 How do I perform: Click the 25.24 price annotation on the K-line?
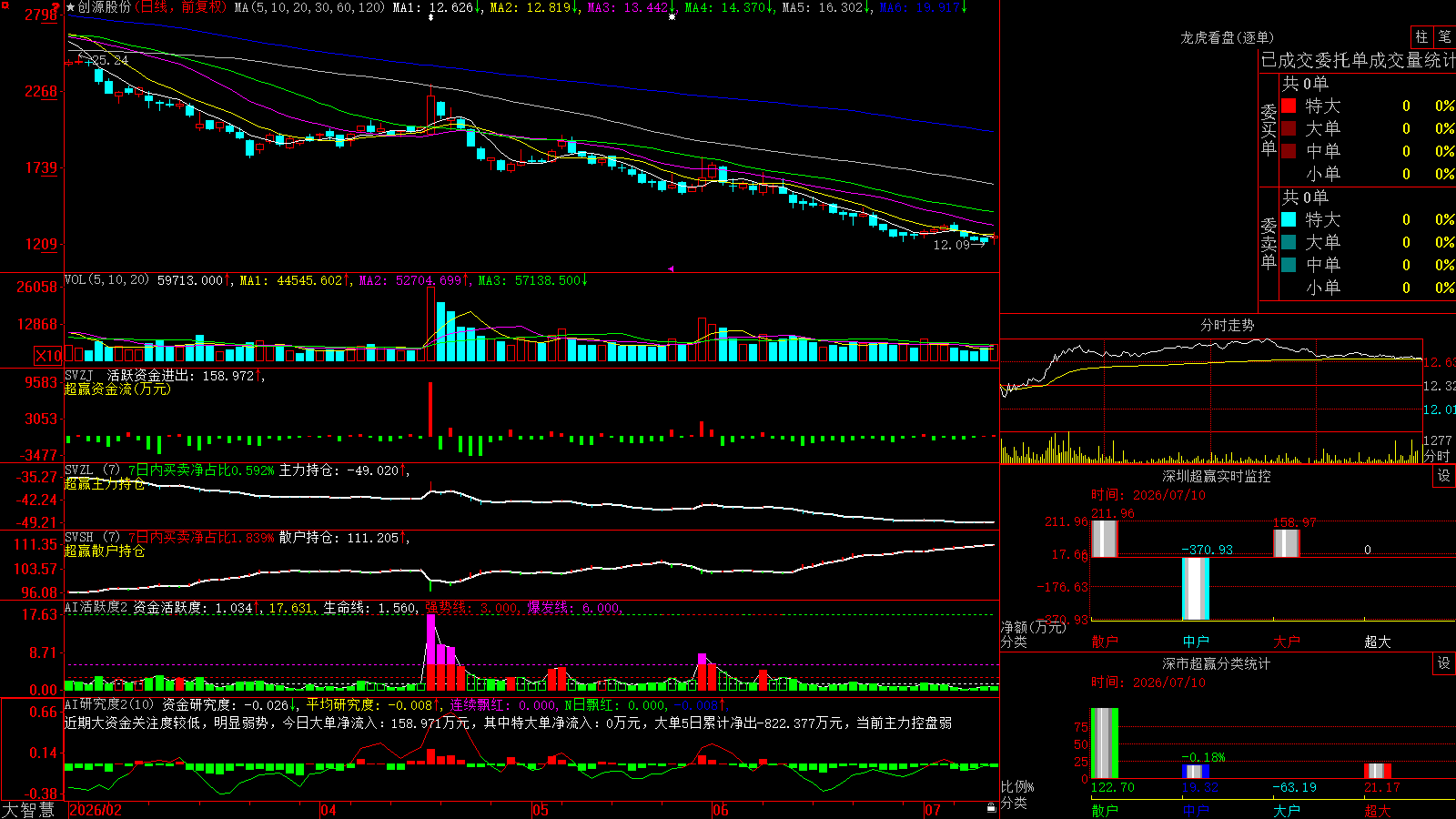tap(108, 60)
